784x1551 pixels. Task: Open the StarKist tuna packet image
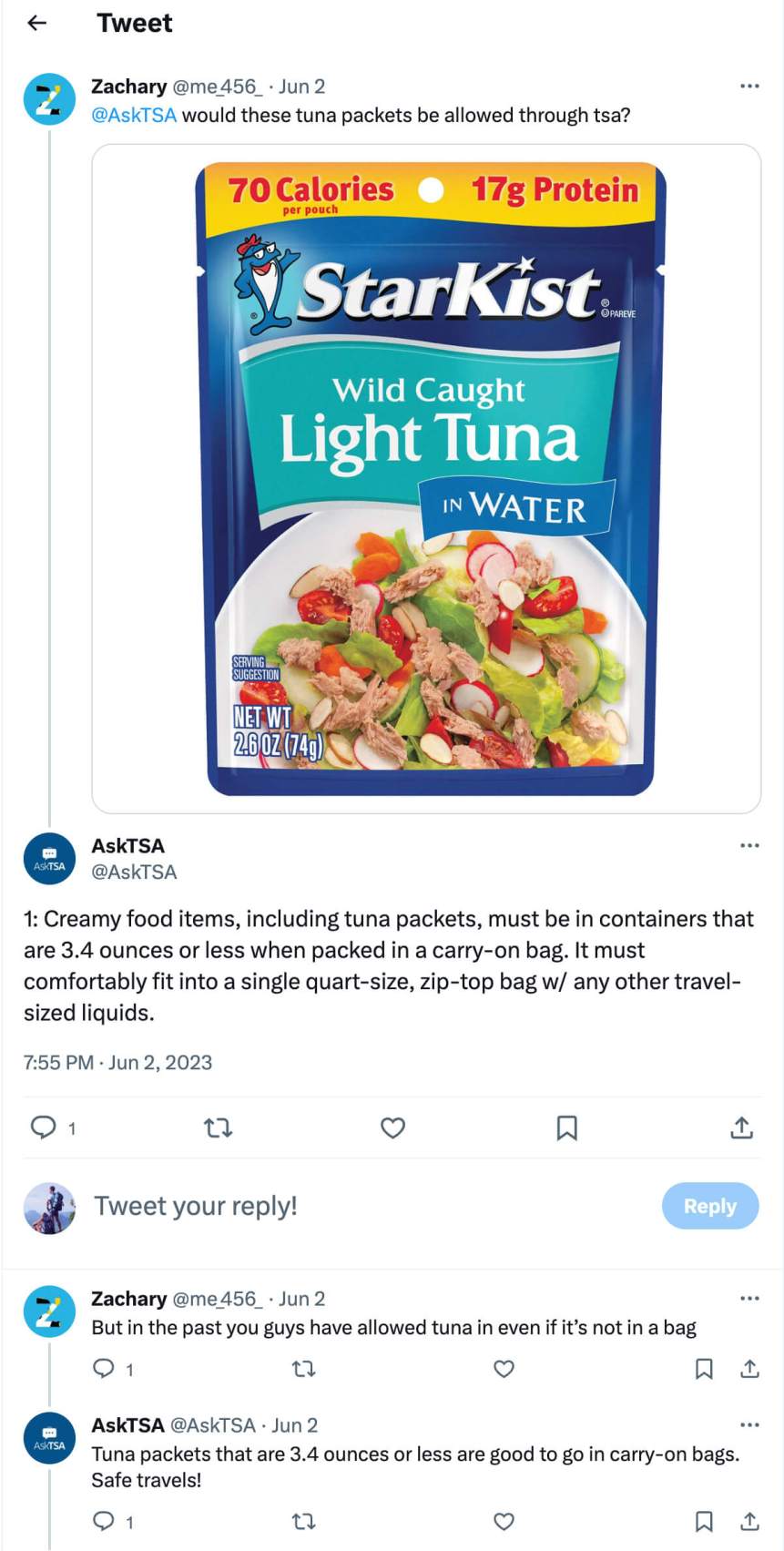[x=426, y=478]
